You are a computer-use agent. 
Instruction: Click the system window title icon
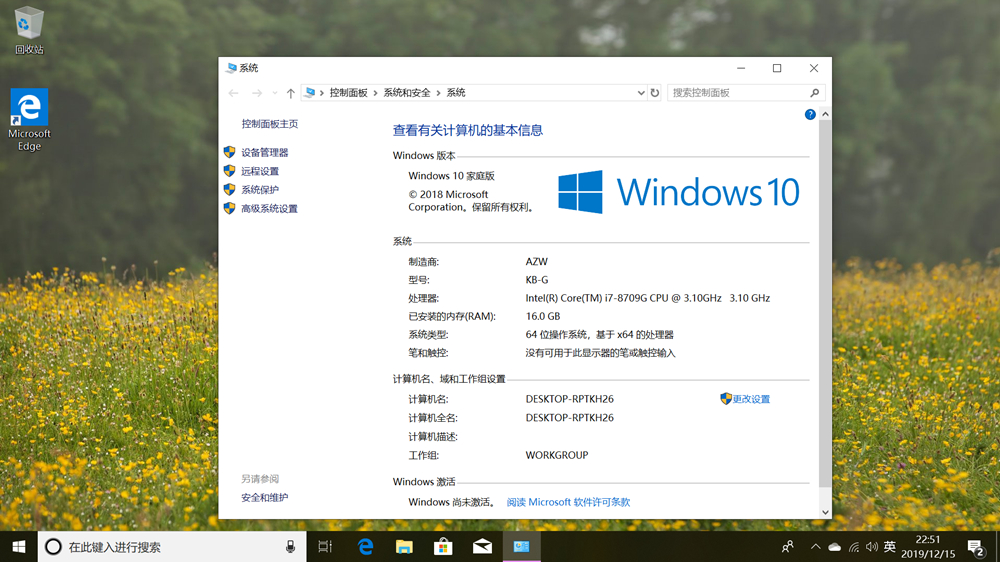coord(232,68)
